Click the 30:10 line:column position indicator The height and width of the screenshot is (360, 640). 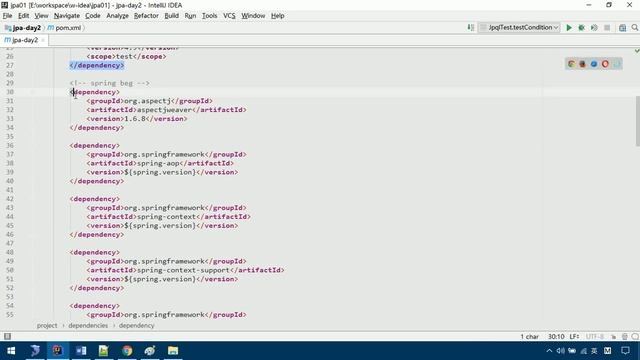(x=556, y=337)
